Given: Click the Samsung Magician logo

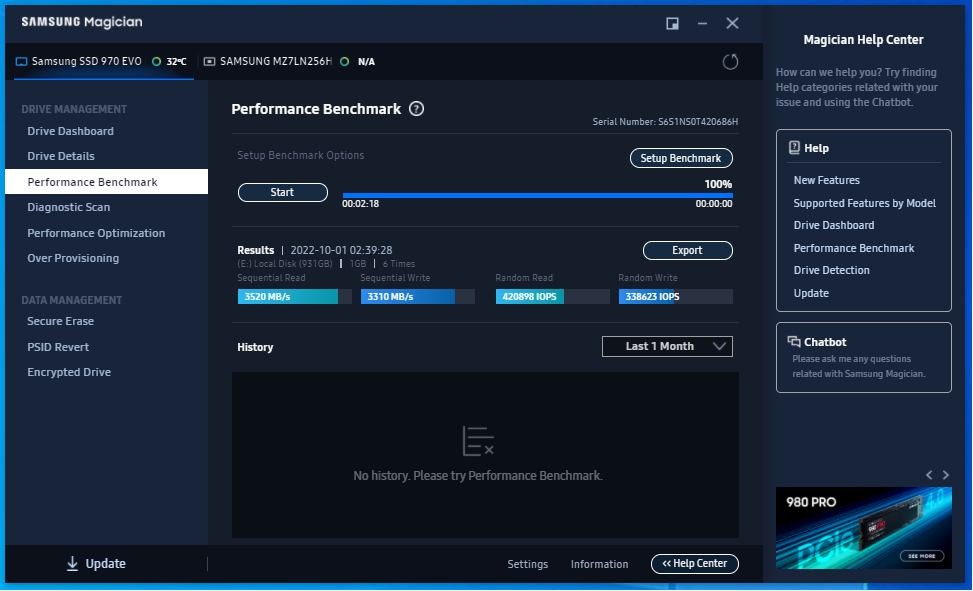Looking at the screenshot, I should (82, 22).
